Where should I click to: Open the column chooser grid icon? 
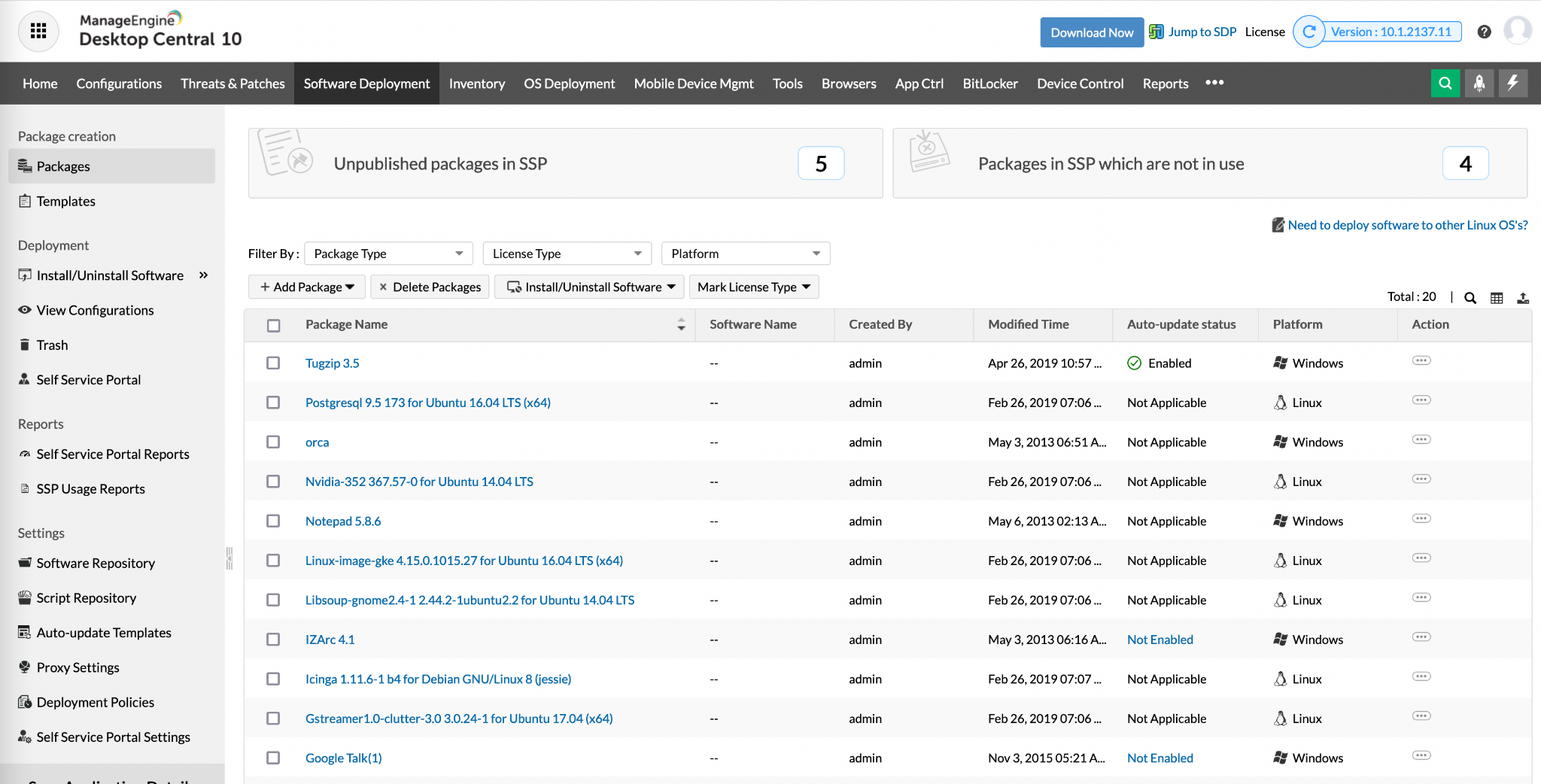click(1497, 298)
